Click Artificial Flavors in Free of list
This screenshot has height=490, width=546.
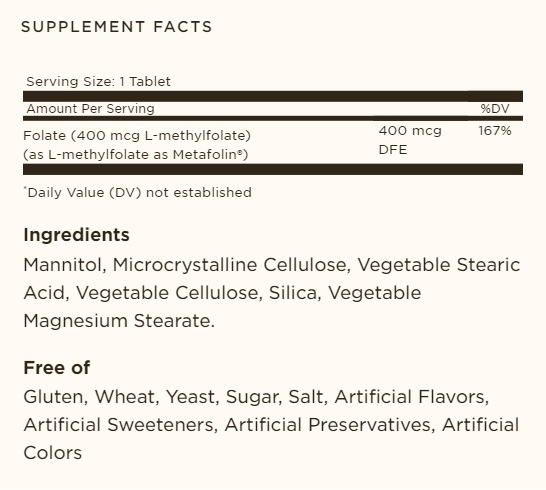pyautogui.click(x=412, y=397)
